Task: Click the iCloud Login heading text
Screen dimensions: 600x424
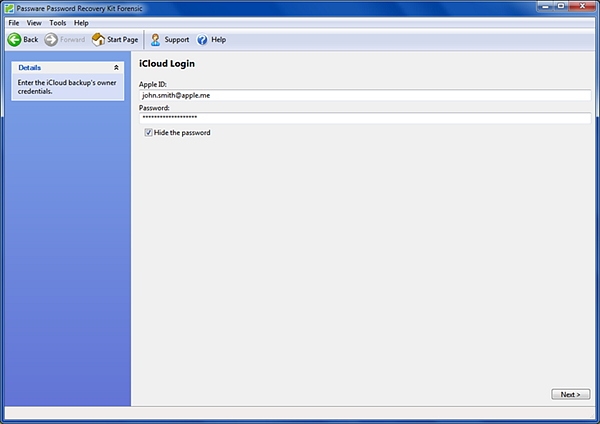Action: point(167,64)
